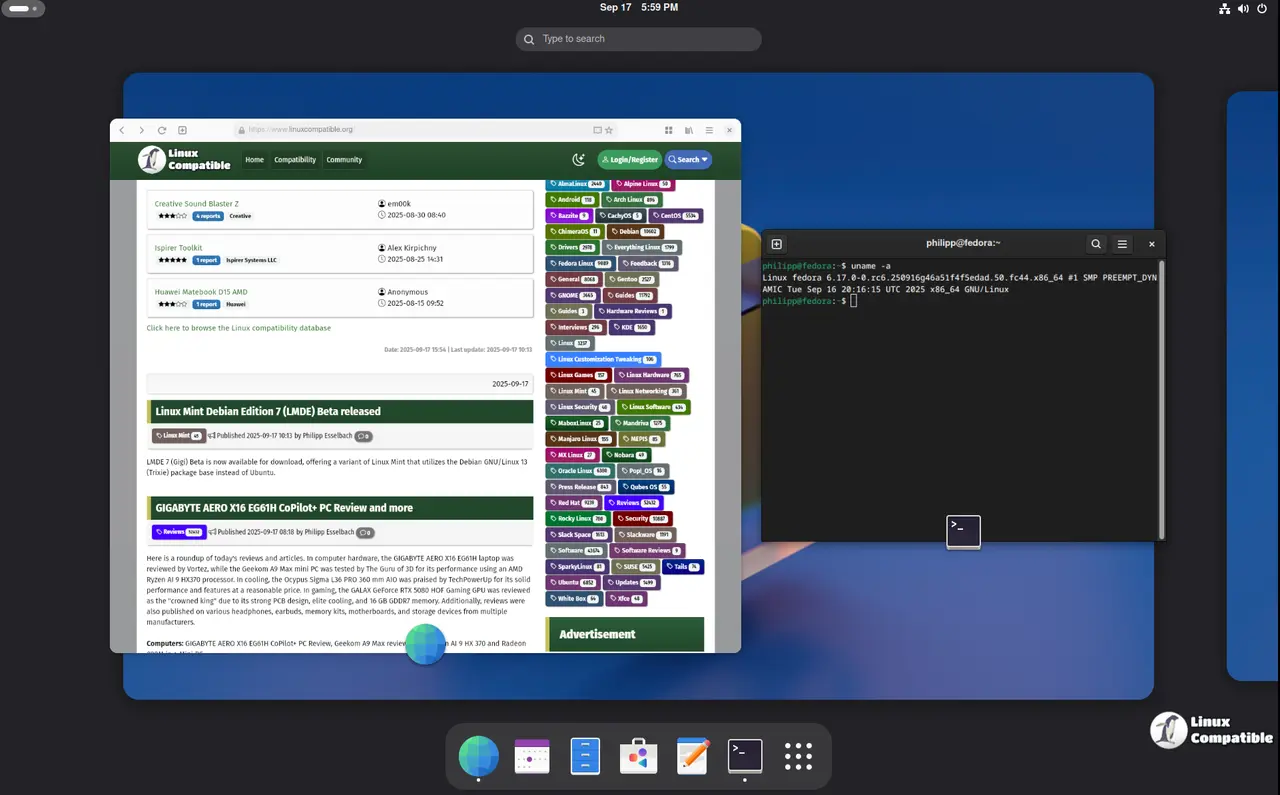Show all applications grid
The height and width of the screenshot is (795, 1280).
click(x=798, y=756)
